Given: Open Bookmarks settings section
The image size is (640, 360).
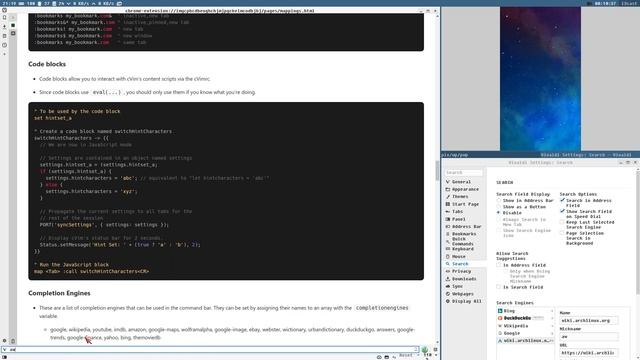Looking at the screenshot, I should (x=464, y=234).
